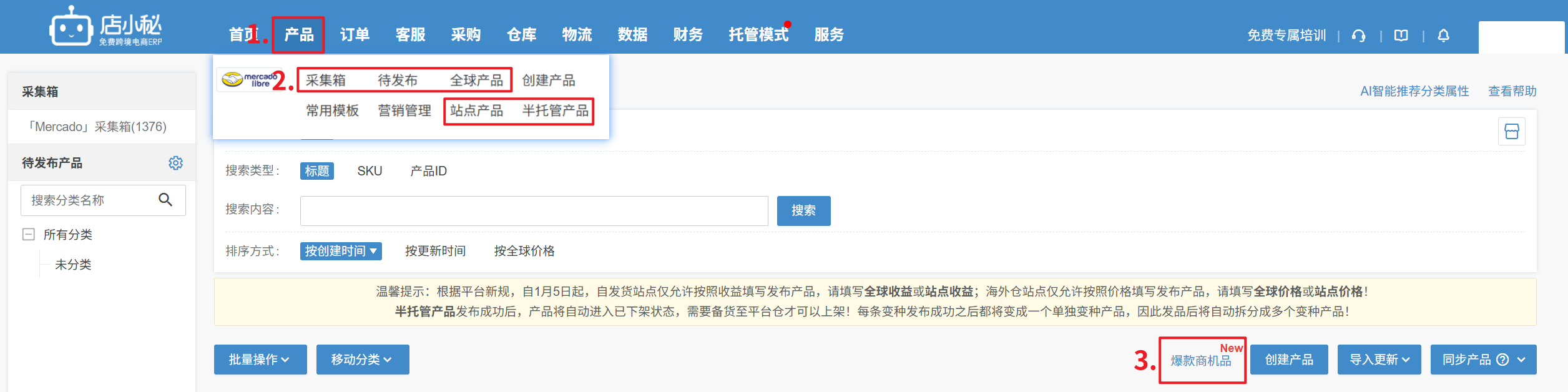Viewport: 1568px width, 392px height.
Task: Choose 半托管产品 in the submenu
Action: click(x=556, y=111)
